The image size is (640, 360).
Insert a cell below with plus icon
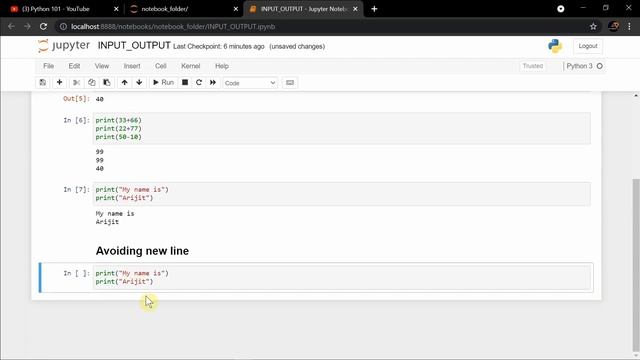60,82
